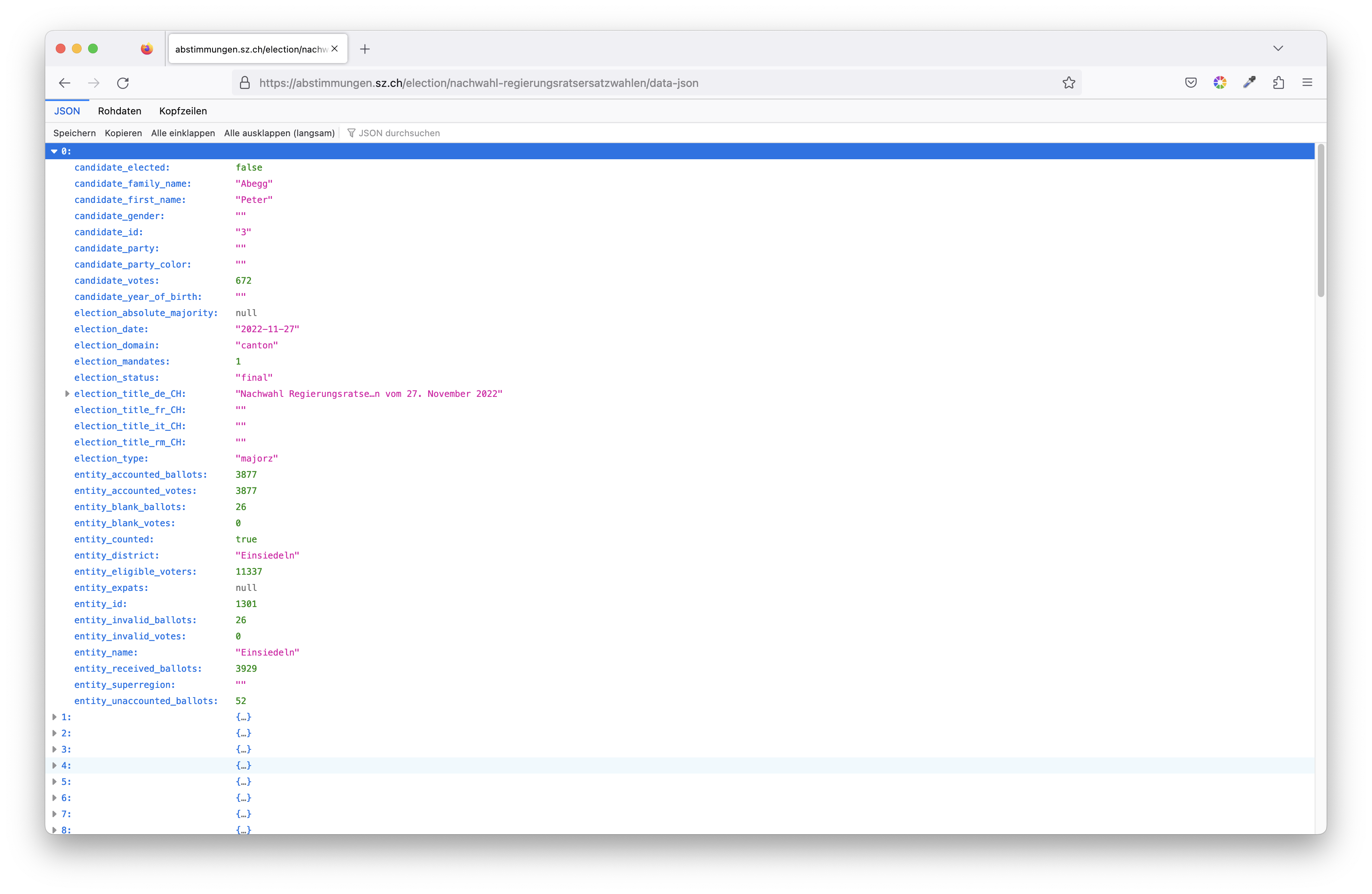Click the entity_district "Einsiedeln" value
Image resolution: width=1372 pixels, height=894 pixels.
click(267, 555)
